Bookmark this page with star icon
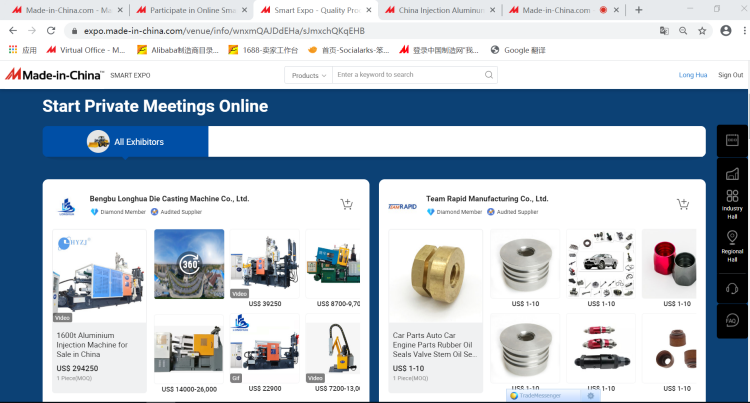750x403 pixels. point(702,31)
